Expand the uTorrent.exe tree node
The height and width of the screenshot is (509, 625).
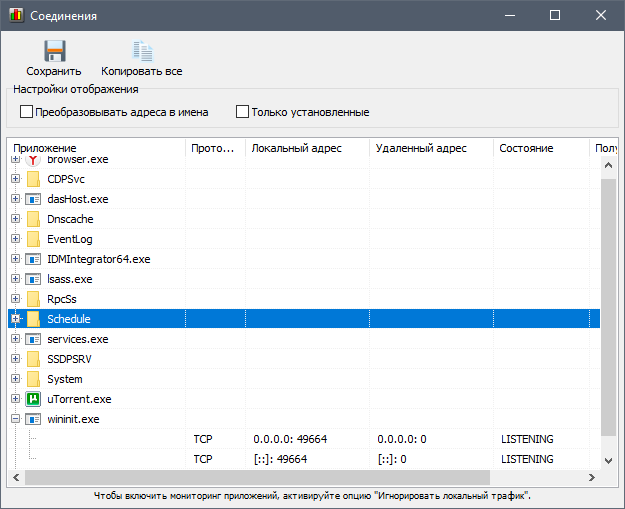click(x=16, y=399)
